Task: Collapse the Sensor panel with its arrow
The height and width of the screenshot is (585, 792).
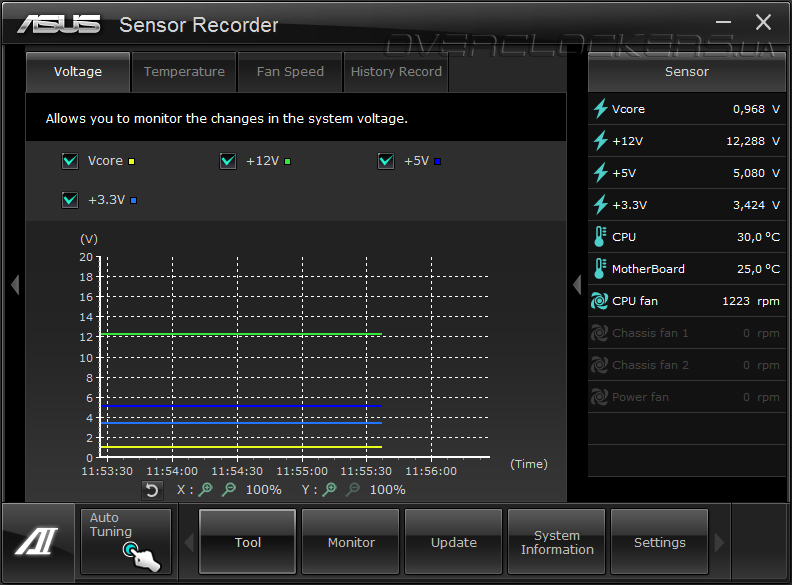Action: [x=577, y=285]
